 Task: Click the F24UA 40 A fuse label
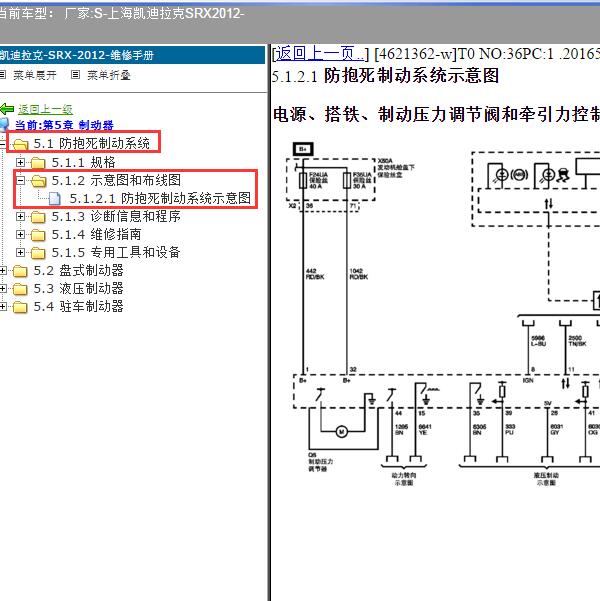pyautogui.click(x=318, y=180)
